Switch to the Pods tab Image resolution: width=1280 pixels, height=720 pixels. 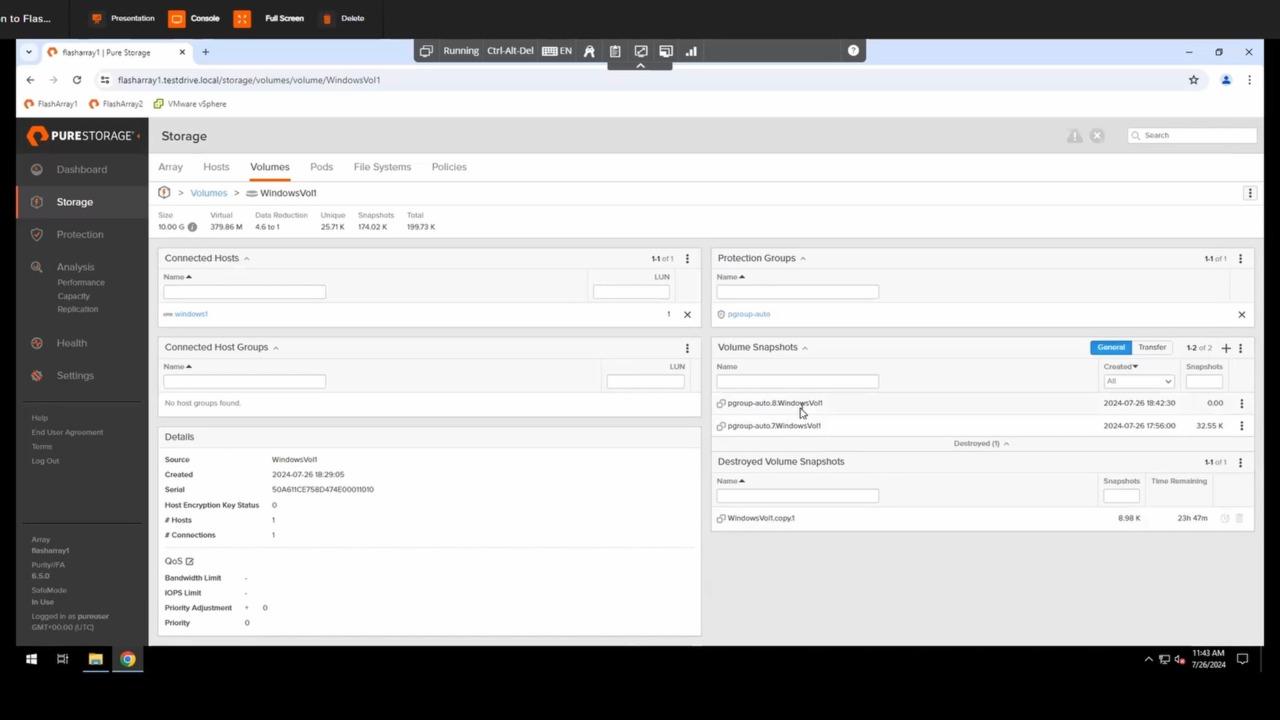pos(321,167)
